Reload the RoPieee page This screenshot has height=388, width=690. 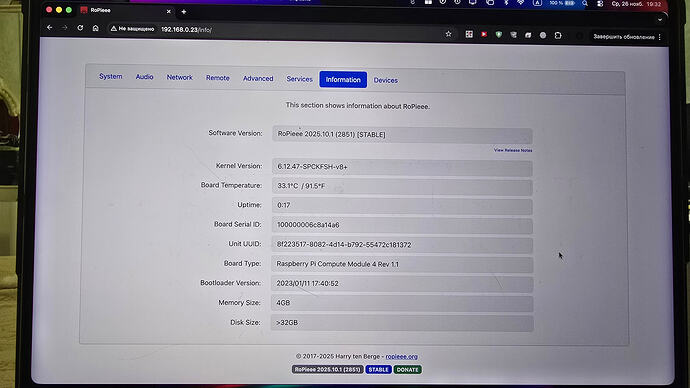pyautogui.click(x=80, y=28)
